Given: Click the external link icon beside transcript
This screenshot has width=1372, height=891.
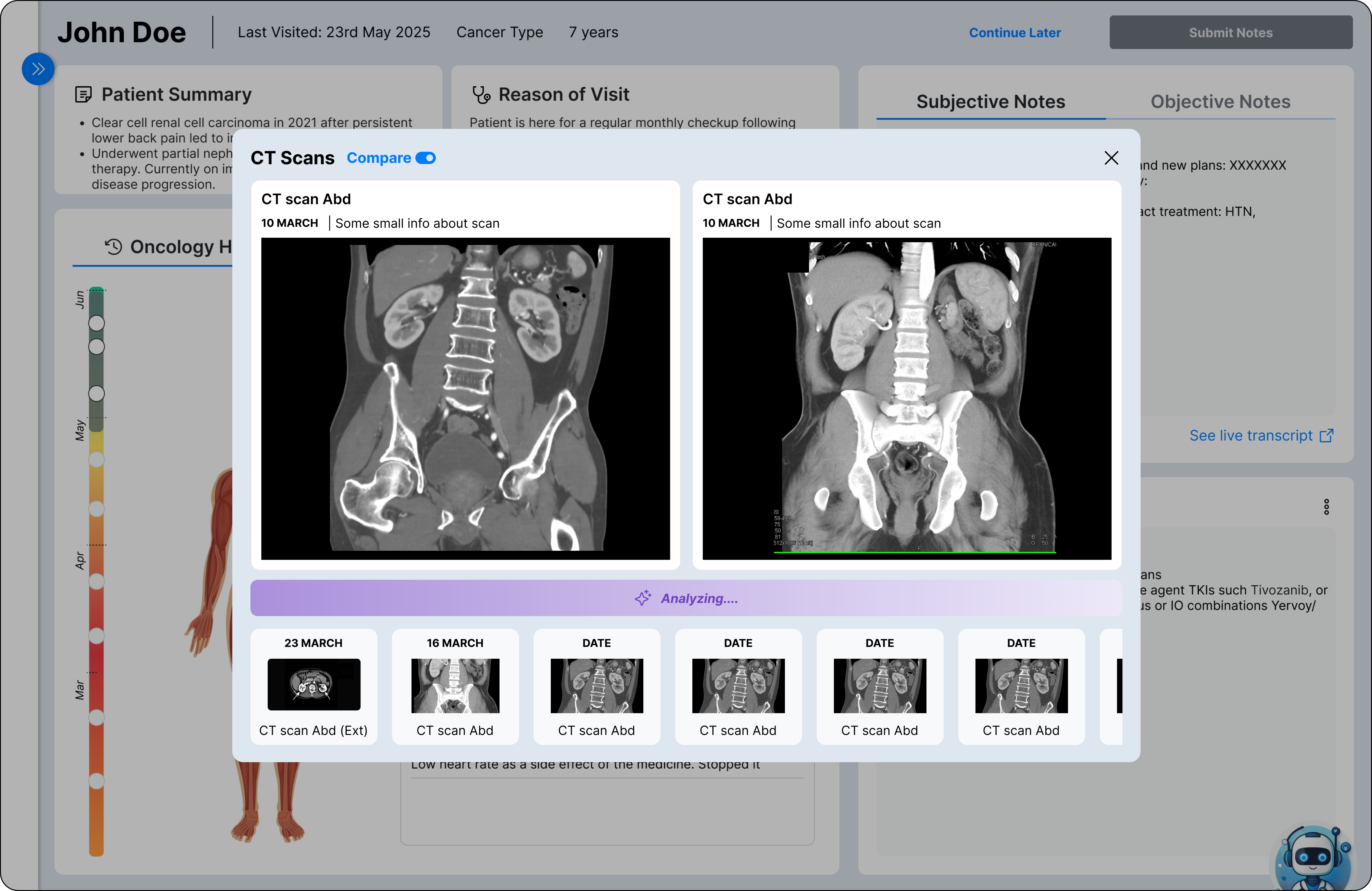Looking at the screenshot, I should (x=1326, y=436).
